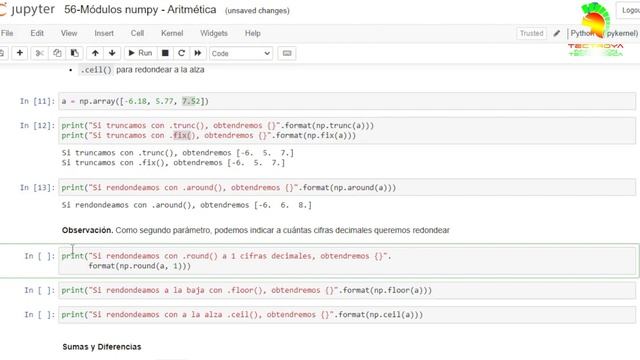Run the selected cell
The image size is (640, 360).
coord(140,53)
